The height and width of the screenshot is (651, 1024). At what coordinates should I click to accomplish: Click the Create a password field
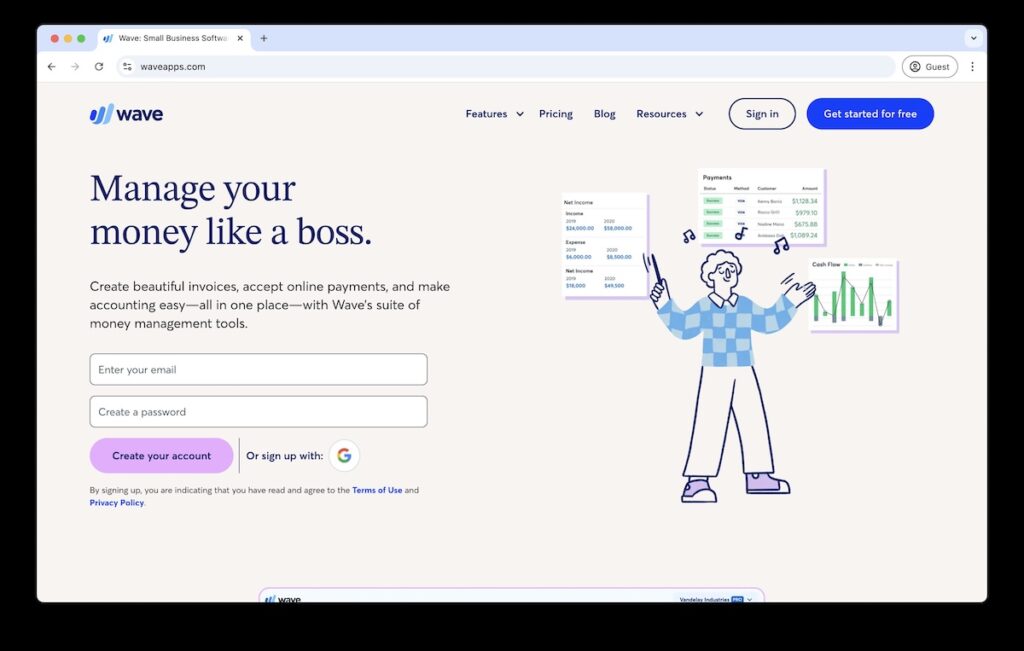[x=258, y=412]
